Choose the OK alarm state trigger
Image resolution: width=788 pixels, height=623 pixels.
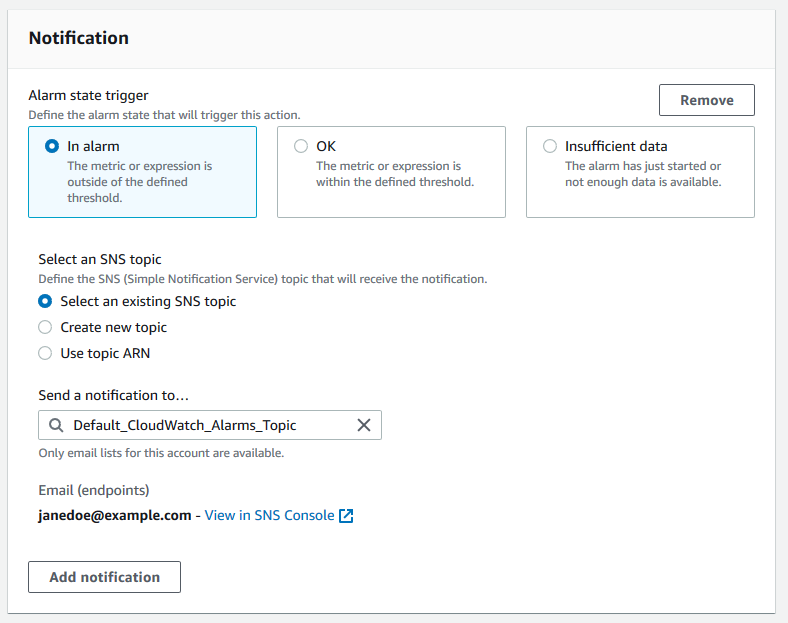301,146
